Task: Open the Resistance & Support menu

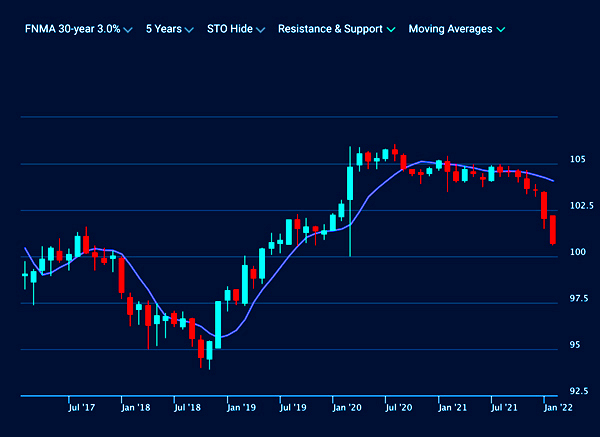Action: [330, 29]
